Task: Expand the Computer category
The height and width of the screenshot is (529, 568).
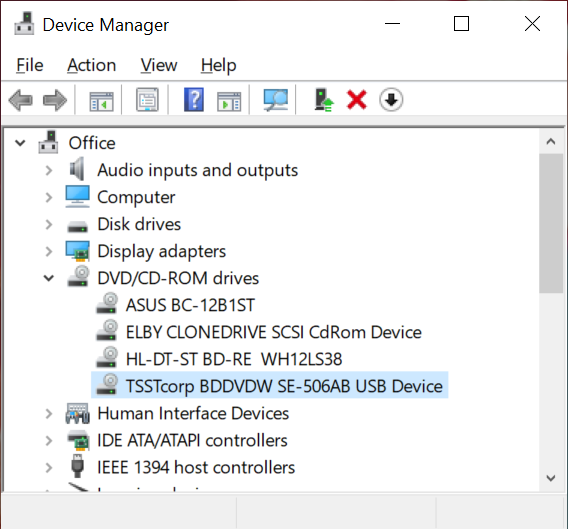Action: pos(49,197)
